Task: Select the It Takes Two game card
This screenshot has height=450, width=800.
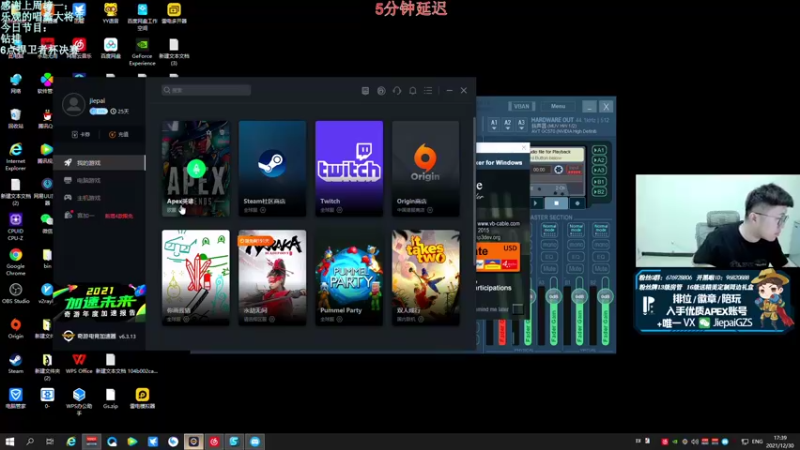Action: (426, 278)
